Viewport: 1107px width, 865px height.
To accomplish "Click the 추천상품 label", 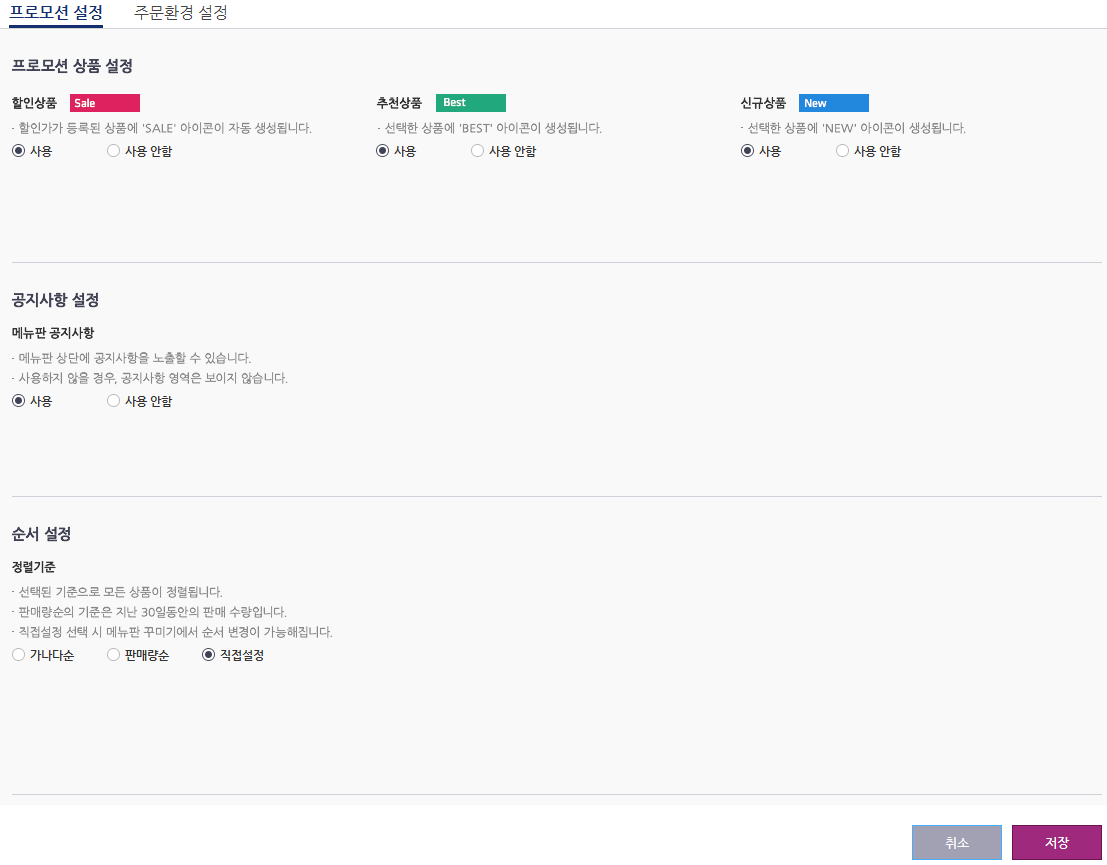I will click(x=399, y=103).
